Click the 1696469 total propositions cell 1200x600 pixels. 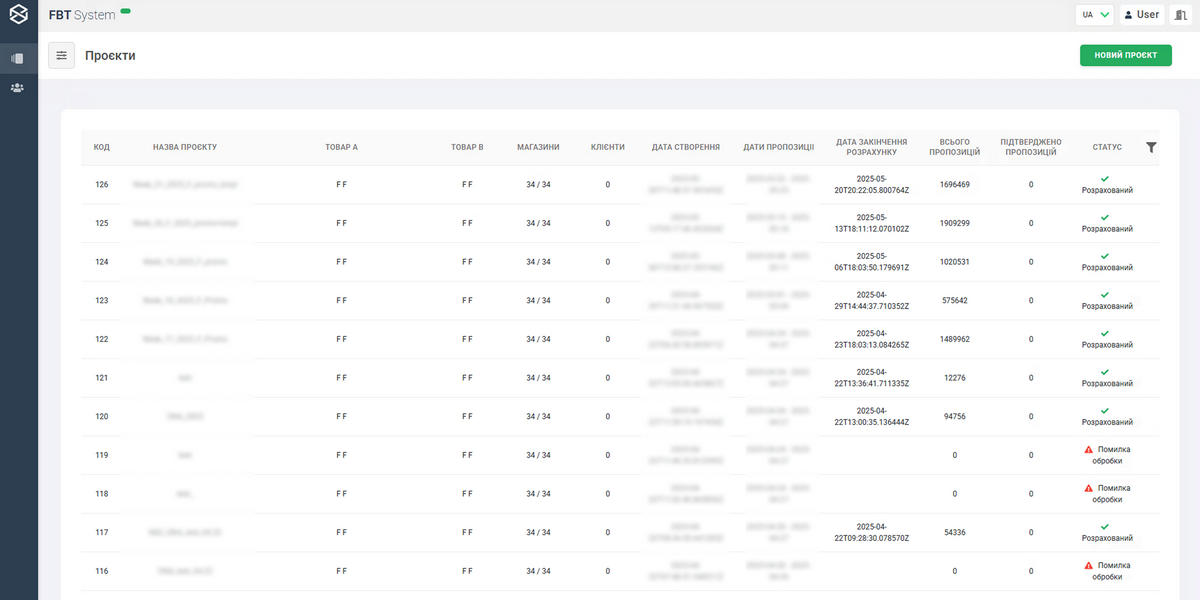click(955, 185)
